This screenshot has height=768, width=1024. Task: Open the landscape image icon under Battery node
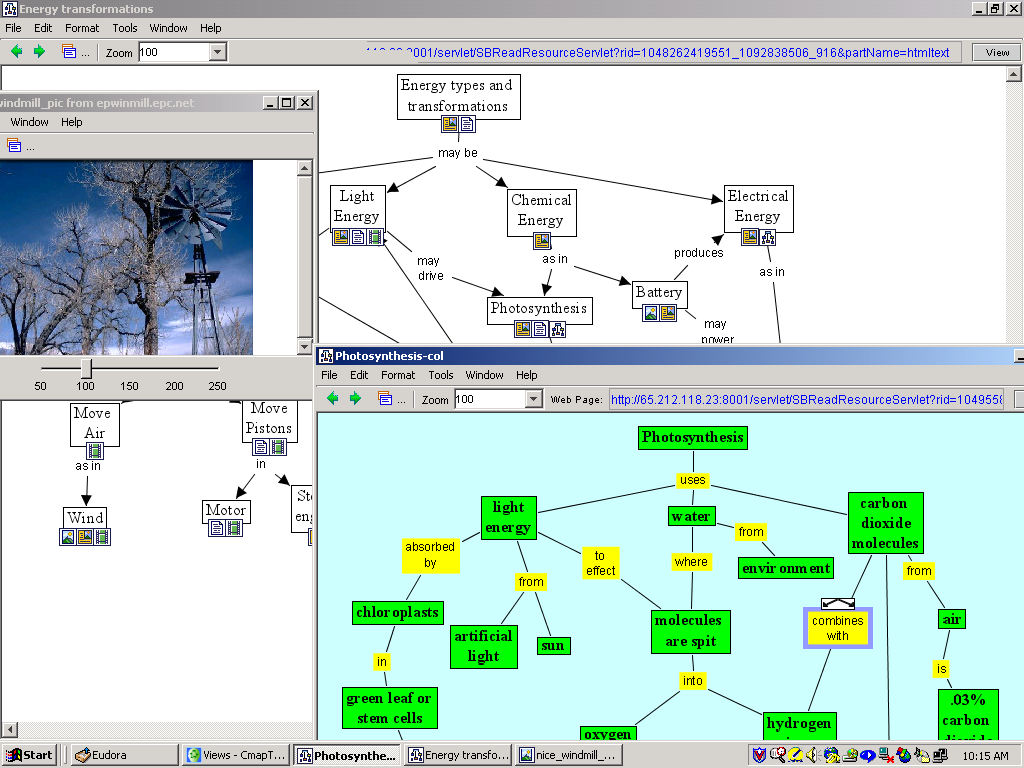tap(651, 313)
